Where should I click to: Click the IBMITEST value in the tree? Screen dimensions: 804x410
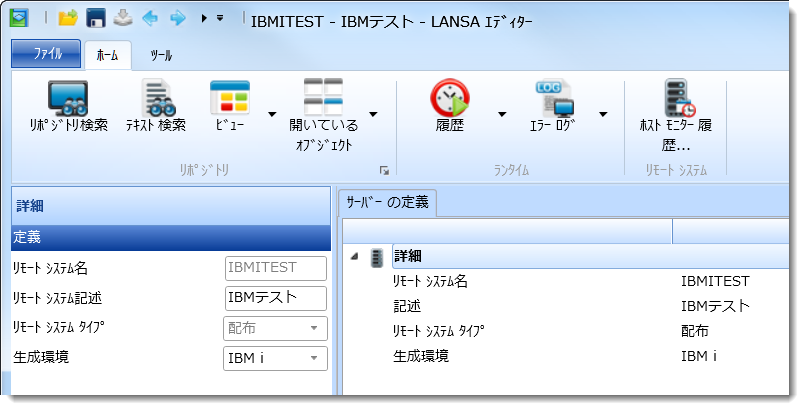(715, 281)
